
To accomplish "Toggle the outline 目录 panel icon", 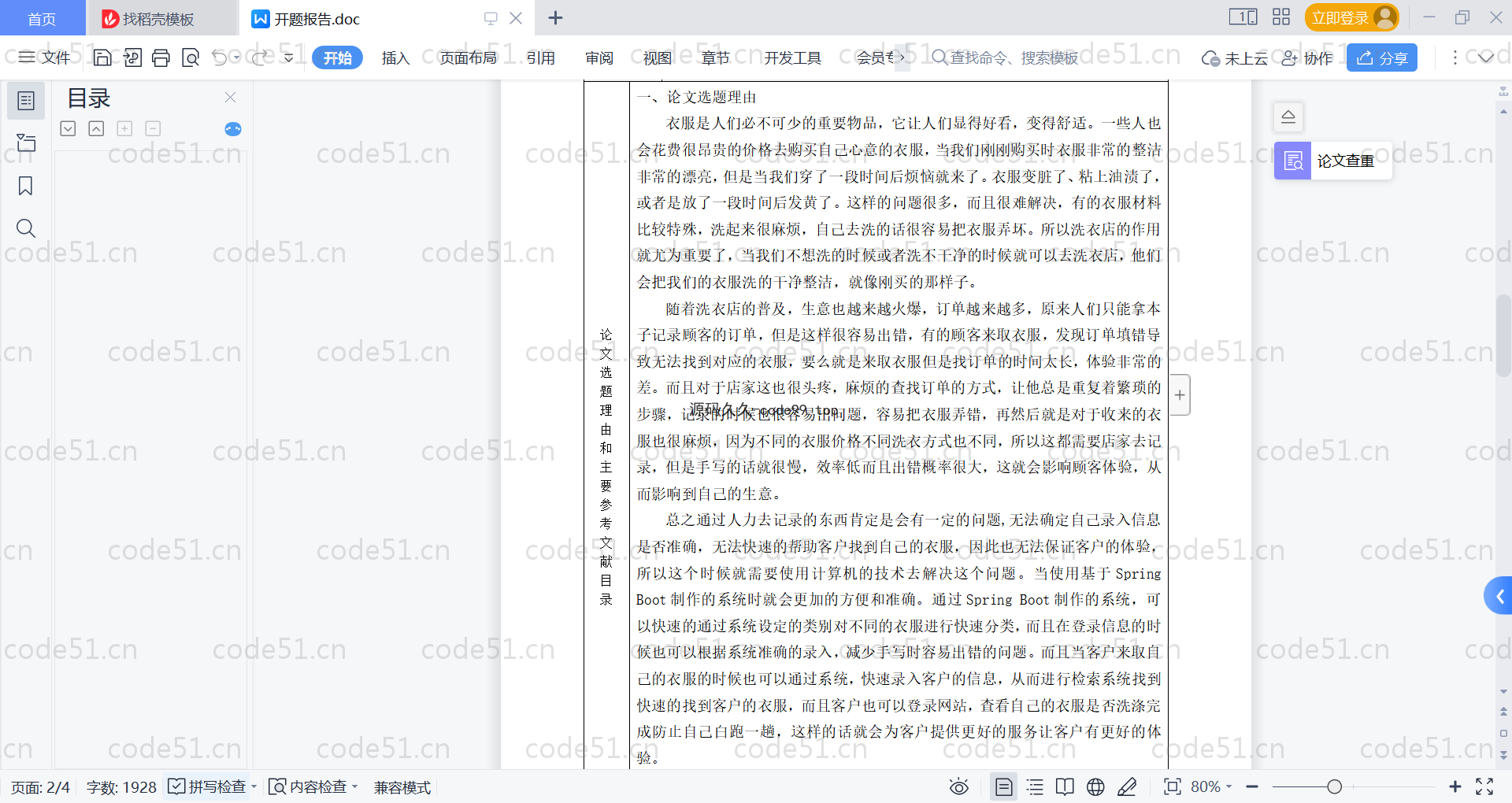I will (x=25, y=101).
